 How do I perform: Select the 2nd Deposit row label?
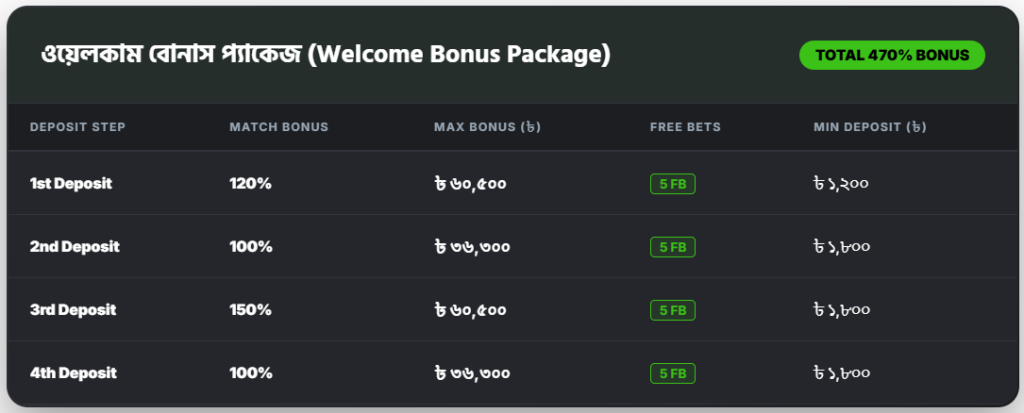tap(75, 247)
